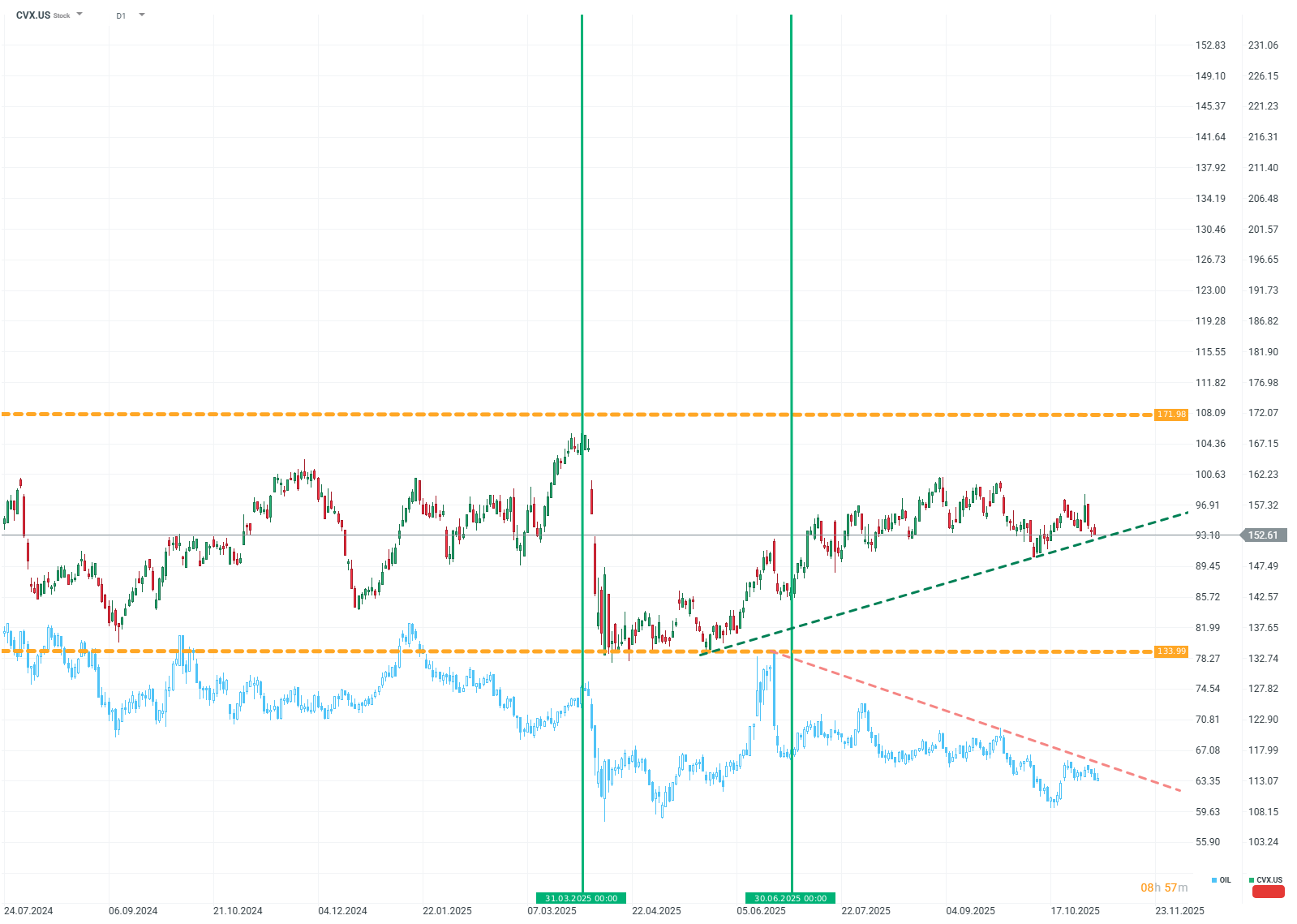Select the orange 171.98 price level tag
1297x924 pixels.
[1171, 415]
